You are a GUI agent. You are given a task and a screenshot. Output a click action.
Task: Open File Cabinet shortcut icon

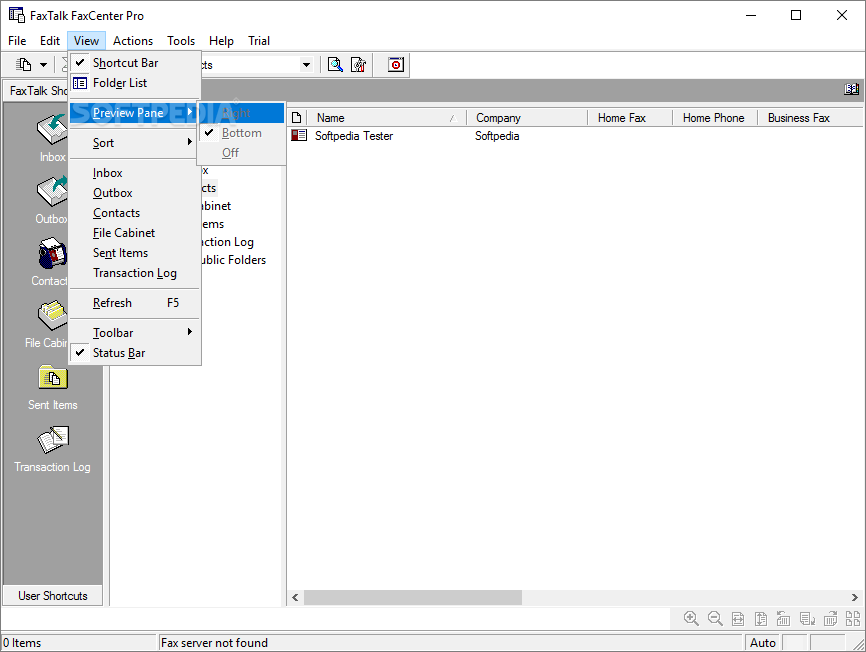point(52,316)
